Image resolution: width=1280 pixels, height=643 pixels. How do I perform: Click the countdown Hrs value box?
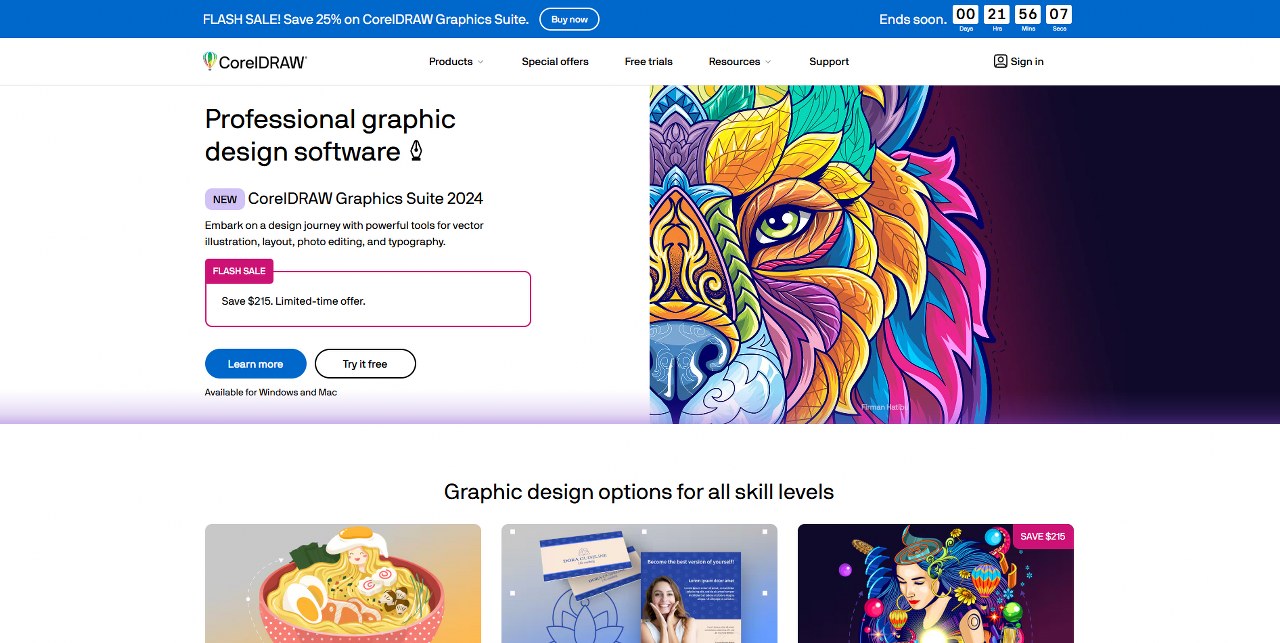click(996, 14)
